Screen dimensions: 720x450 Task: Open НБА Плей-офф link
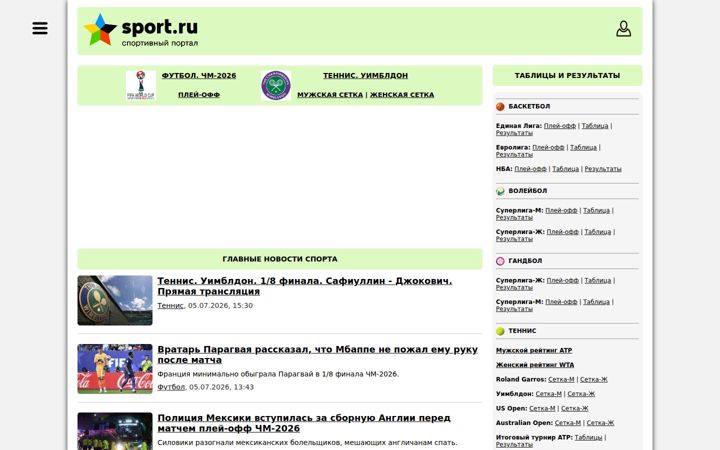[x=530, y=169]
